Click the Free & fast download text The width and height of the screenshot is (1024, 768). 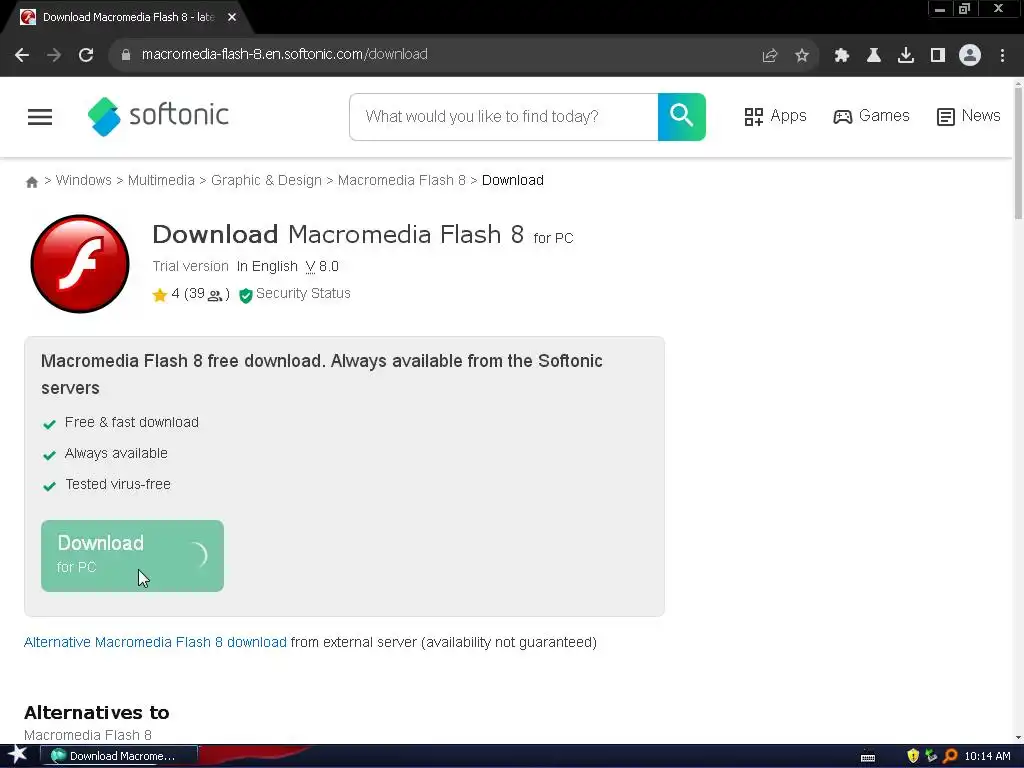click(132, 423)
